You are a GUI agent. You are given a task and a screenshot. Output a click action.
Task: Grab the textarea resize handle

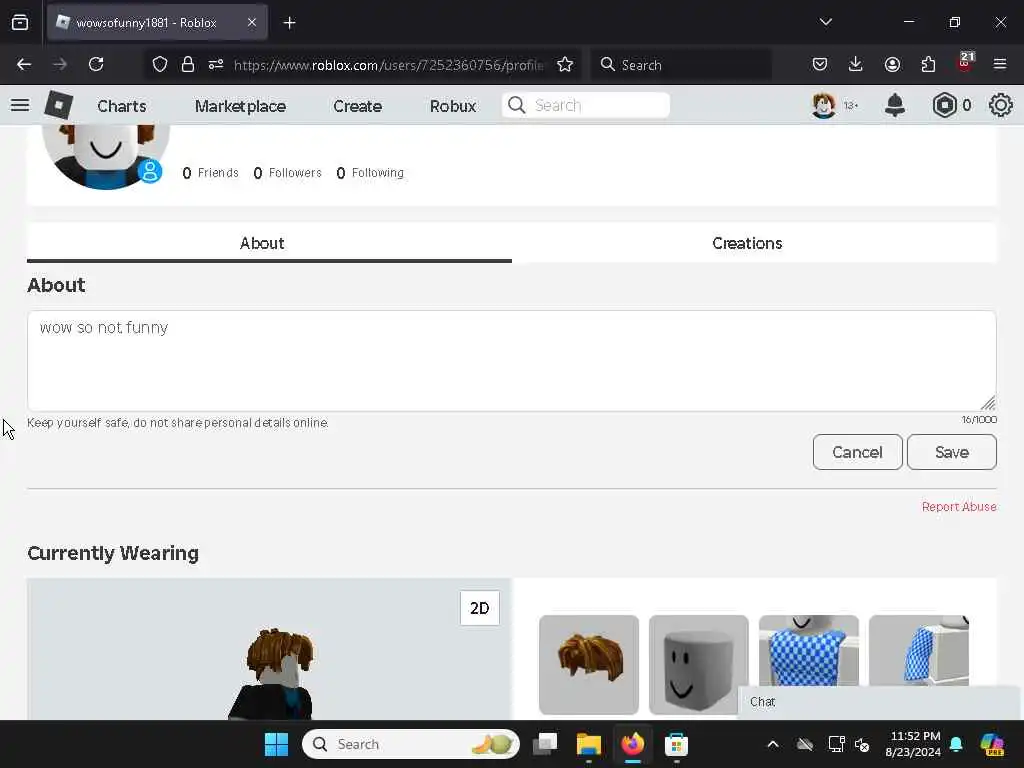(x=988, y=403)
